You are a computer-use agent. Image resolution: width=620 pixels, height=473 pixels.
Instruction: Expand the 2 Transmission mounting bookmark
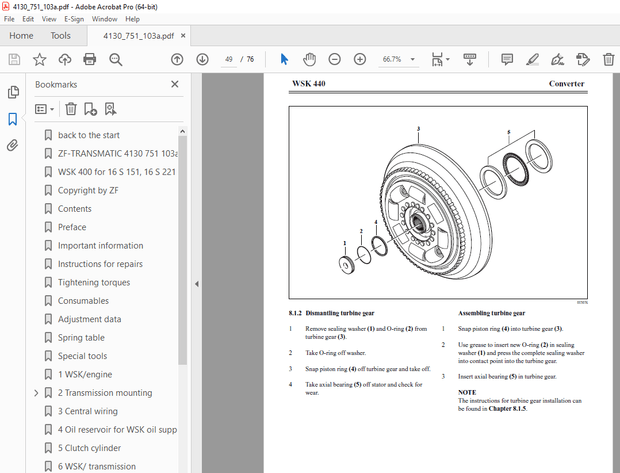[36, 393]
